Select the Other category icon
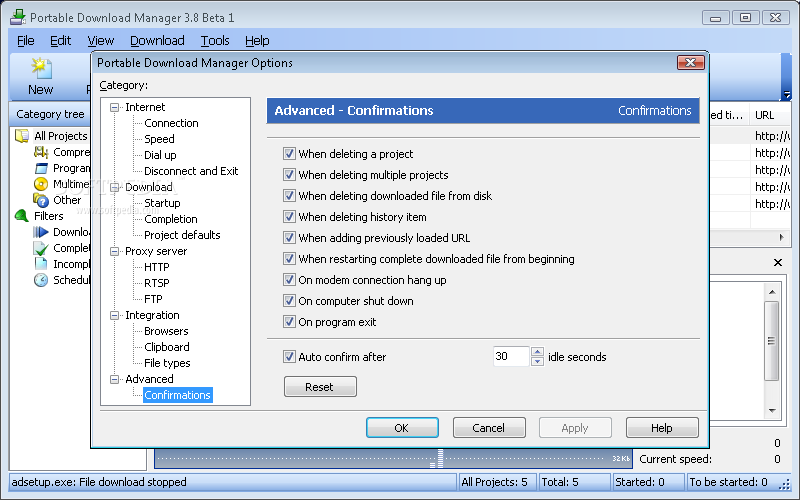The width and height of the screenshot is (800, 500). [41, 200]
